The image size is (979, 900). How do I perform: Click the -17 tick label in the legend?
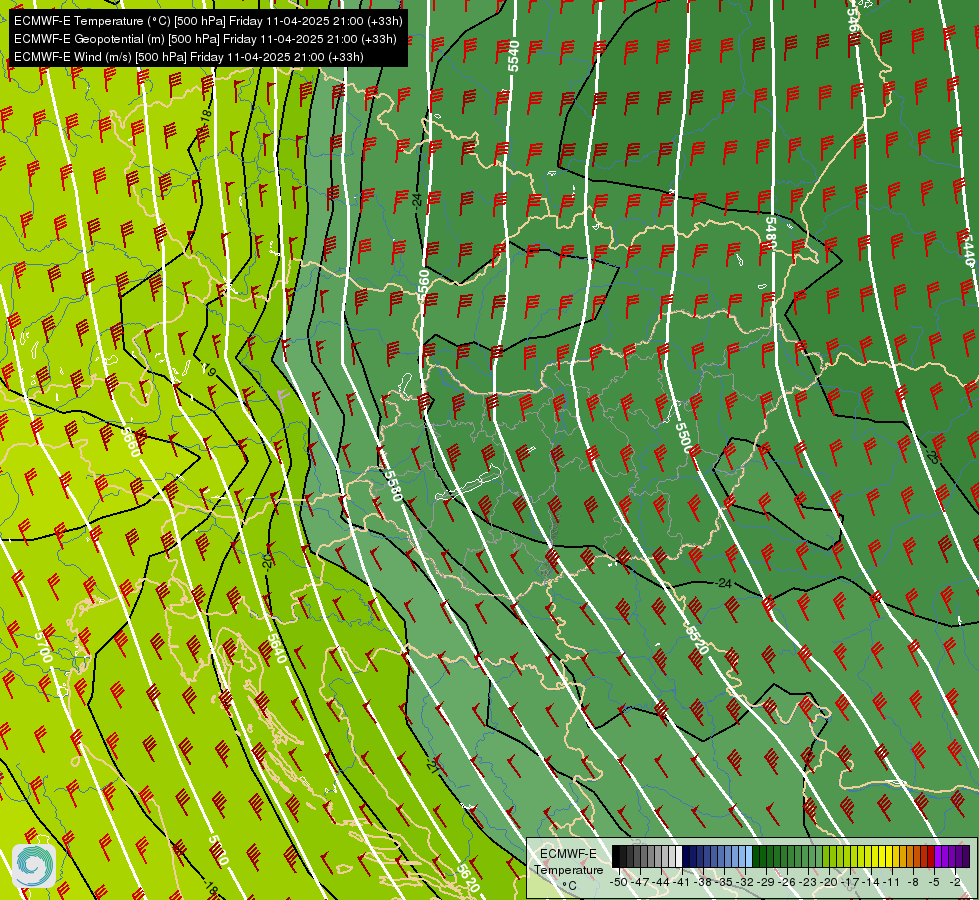[850, 882]
